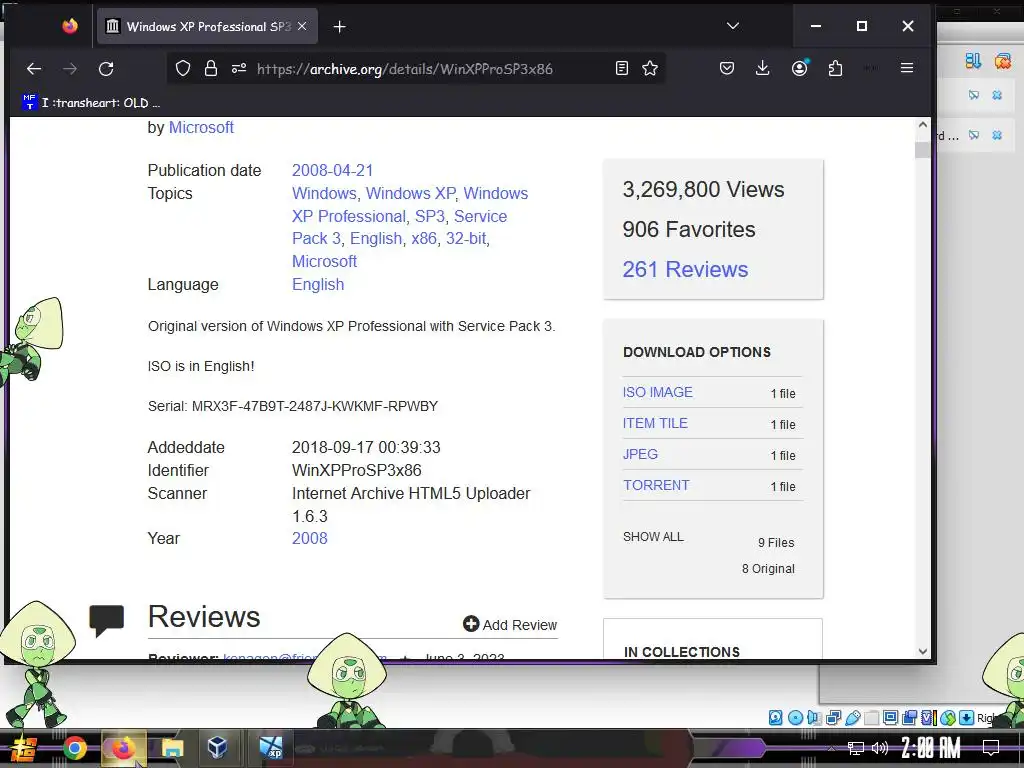Download the JPEG option
Viewport: 1024px width, 768px height.
click(640, 454)
